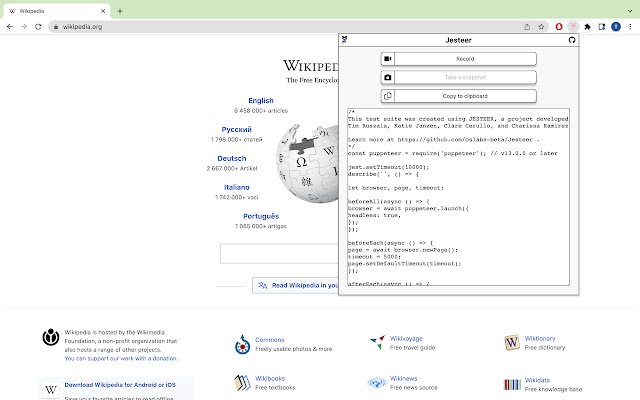Click inside the generated test code area
The image size is (640, 400).
(x=458, y=197)
